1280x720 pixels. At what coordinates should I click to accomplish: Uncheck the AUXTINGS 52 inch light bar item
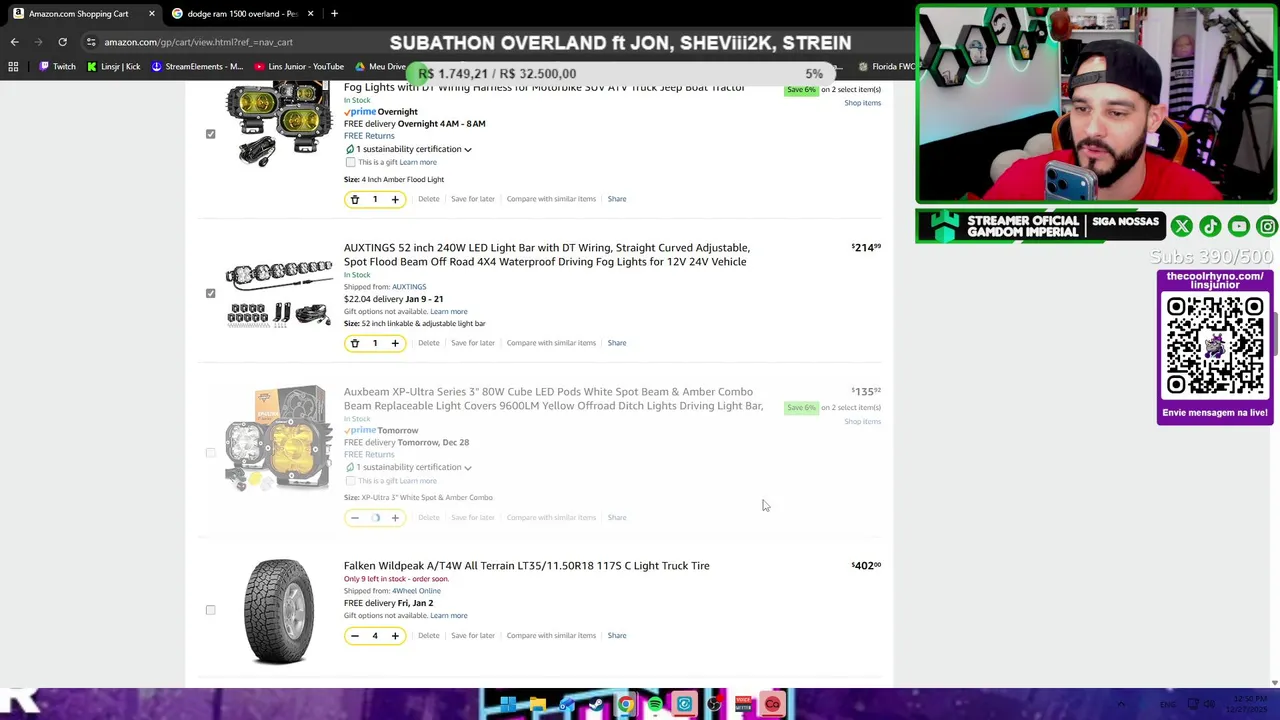pyautogui.click(x=210, y=294)
